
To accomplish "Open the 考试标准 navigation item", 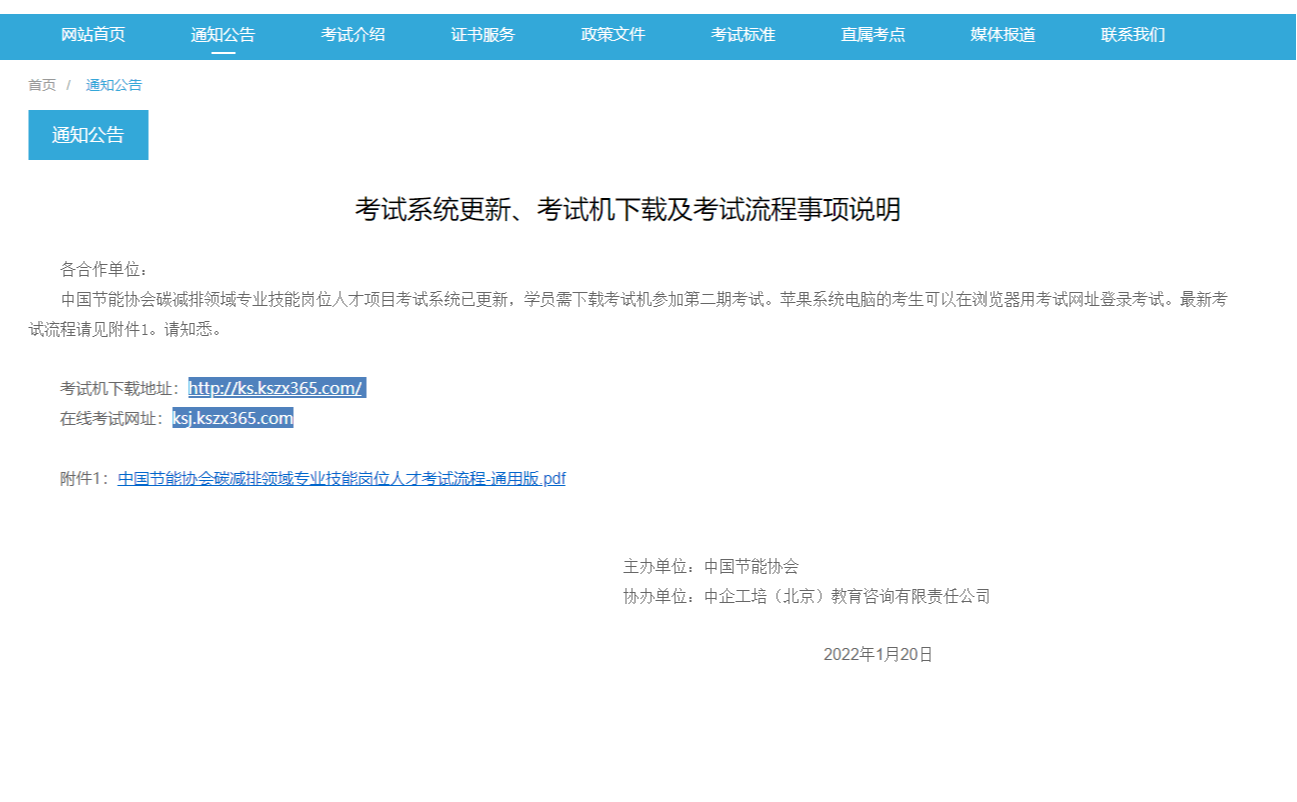I will (x=743, y=35).
